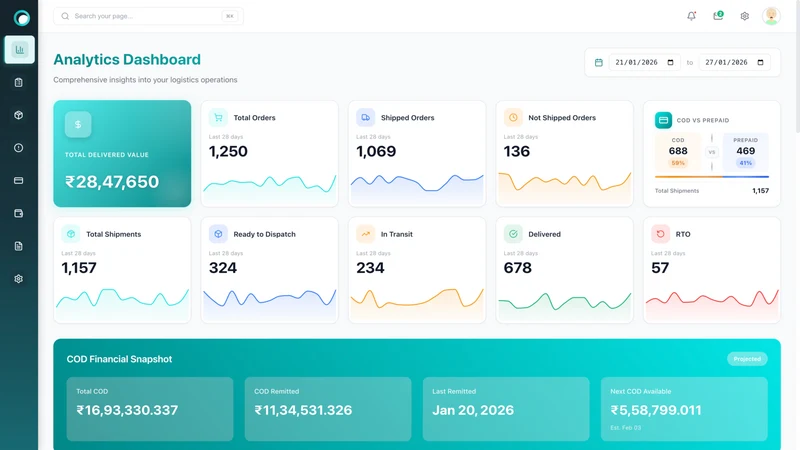Viewport: 800px width, 450px height.
Task: Click the Projected badge
Action: click(747, 359)
